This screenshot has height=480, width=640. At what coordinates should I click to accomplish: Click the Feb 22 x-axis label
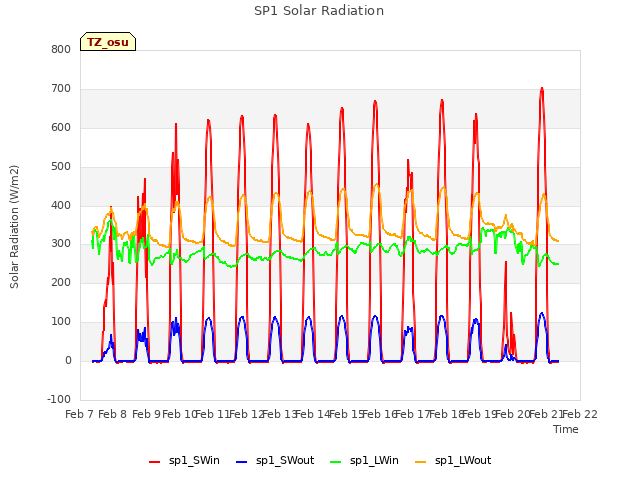[x=580, y=415]
